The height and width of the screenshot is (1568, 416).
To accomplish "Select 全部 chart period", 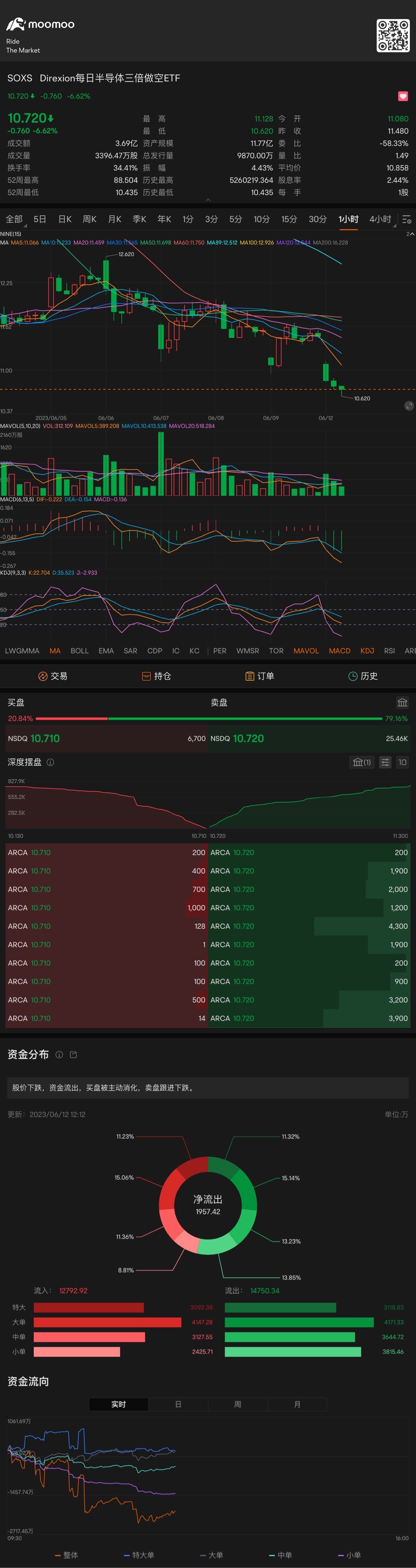I will 14,219.
